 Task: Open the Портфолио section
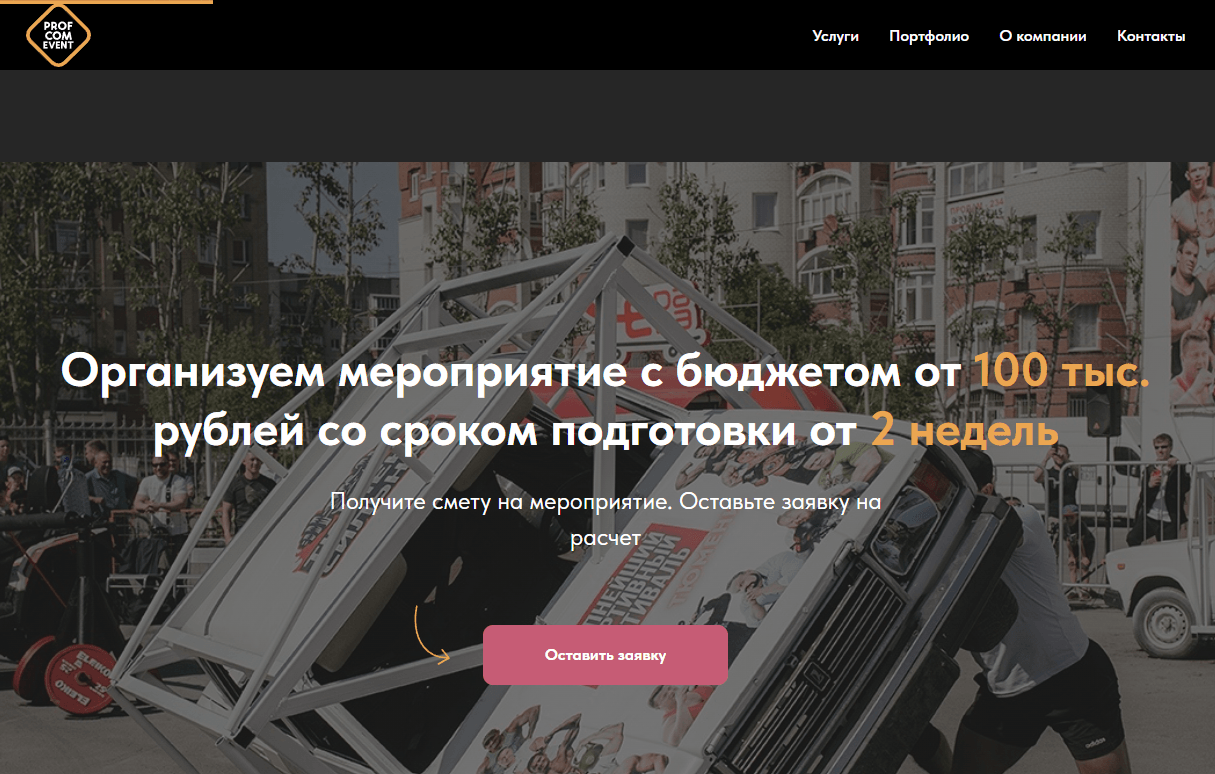pos(929,36)
